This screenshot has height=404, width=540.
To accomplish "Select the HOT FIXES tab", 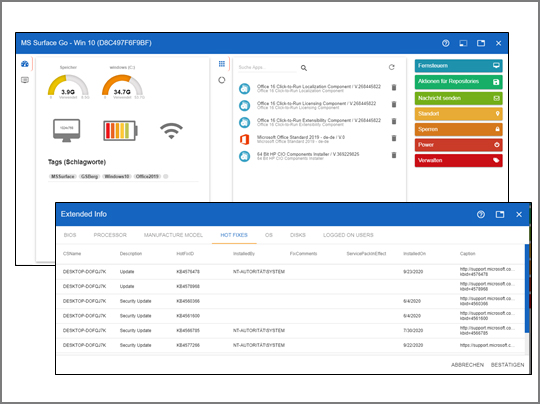I will [234, 235].
